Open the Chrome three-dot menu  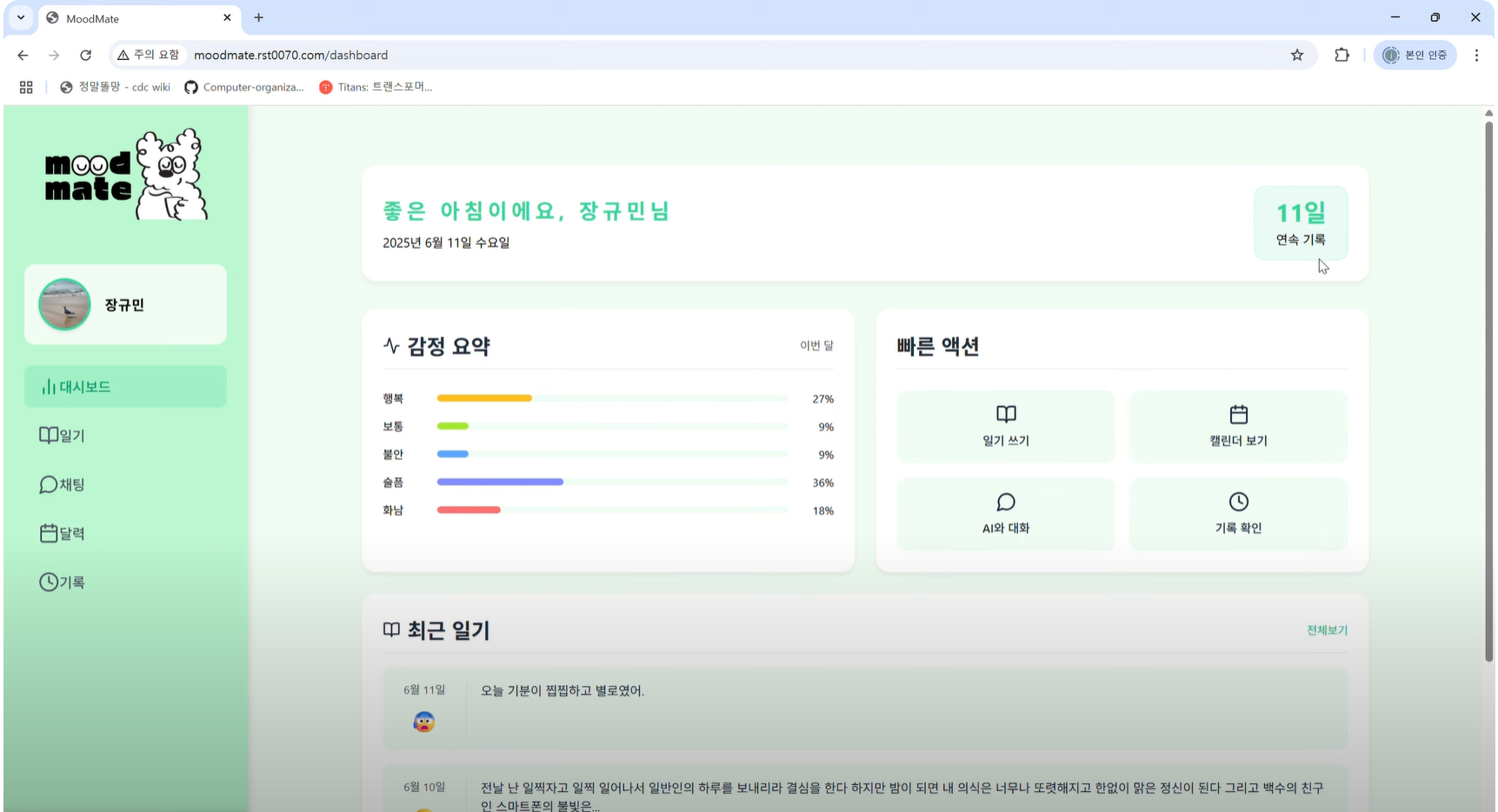[1475, 55]
